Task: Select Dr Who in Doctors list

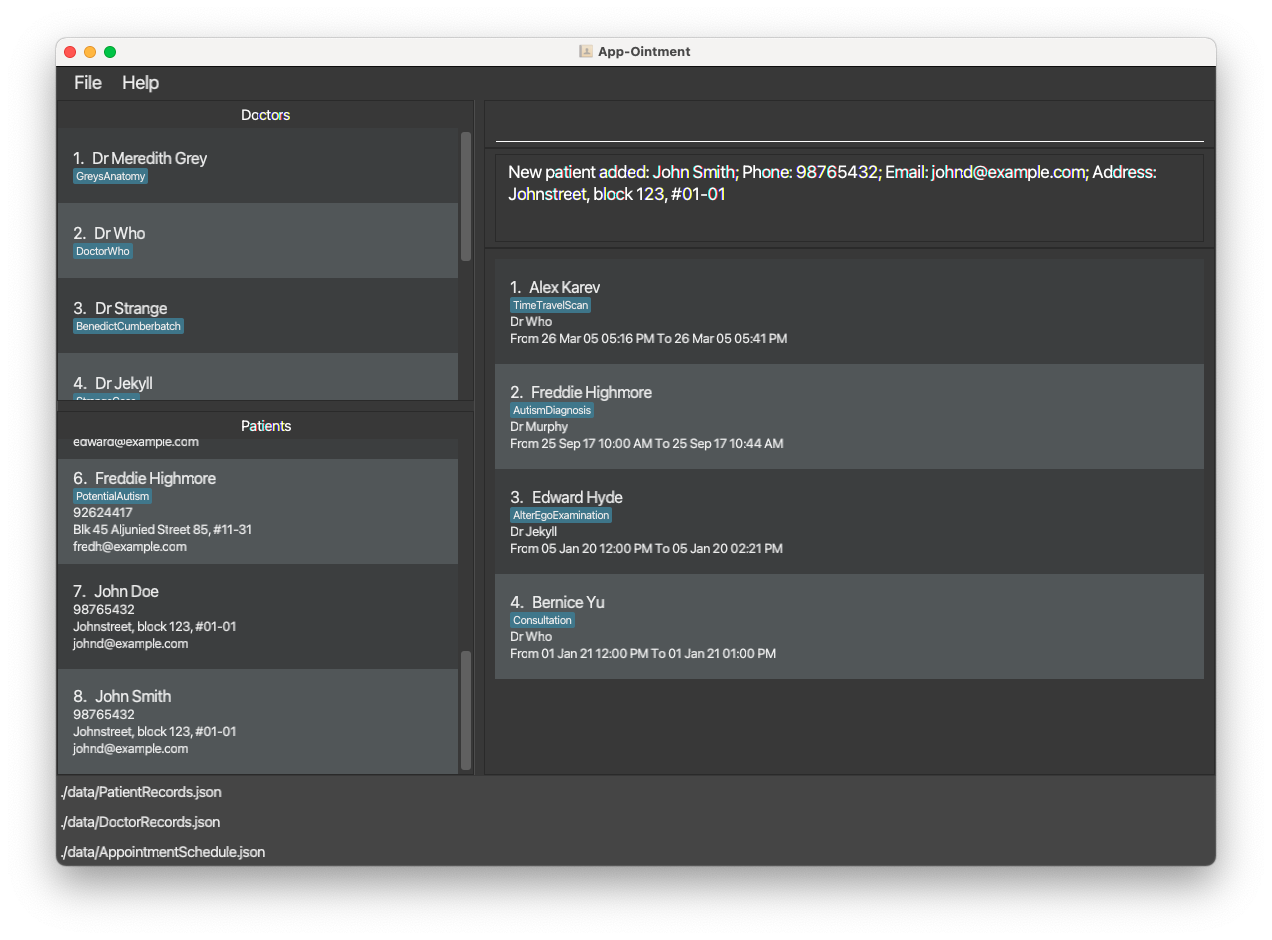Action: pos(258,241)
